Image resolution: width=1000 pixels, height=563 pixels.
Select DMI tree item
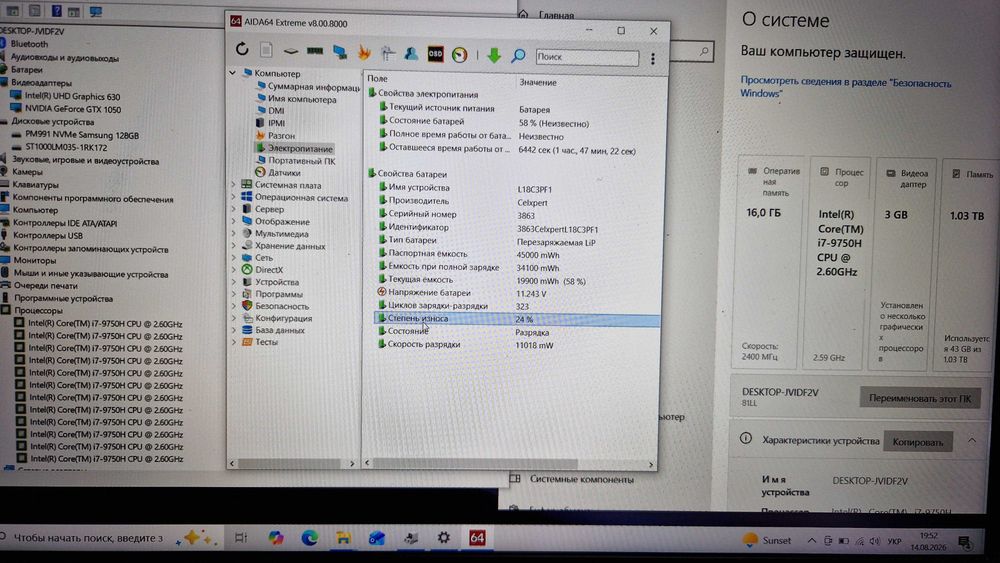[270, 111]
